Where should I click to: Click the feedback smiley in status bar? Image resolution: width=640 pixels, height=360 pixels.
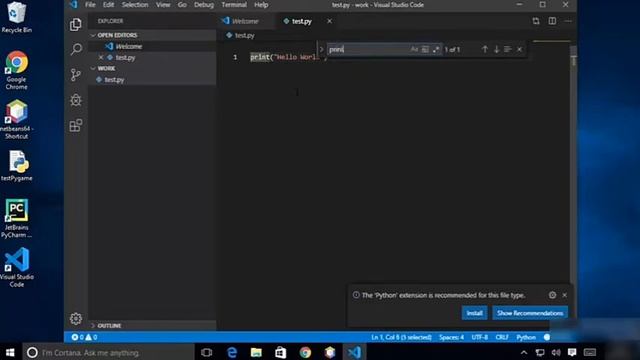pos(547,337)
